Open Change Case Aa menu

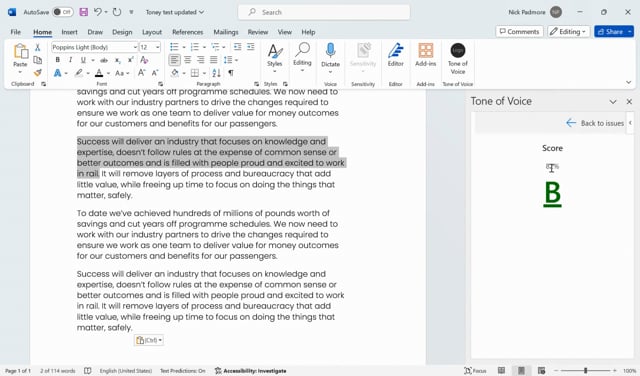[122, 73]
